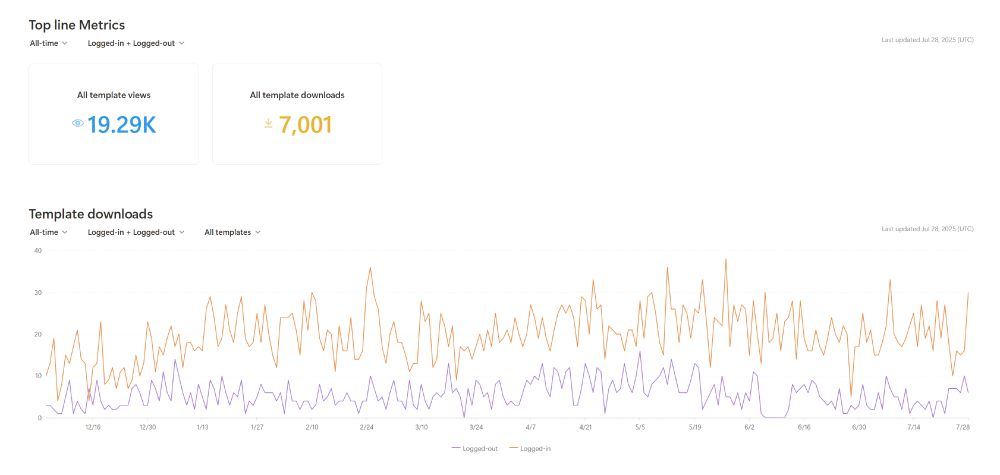Open Top line Metrics Logged-in + Logged-out filter
This screenshot has width=1000, height=475.
pyautogui.click(x=136, y=43)
